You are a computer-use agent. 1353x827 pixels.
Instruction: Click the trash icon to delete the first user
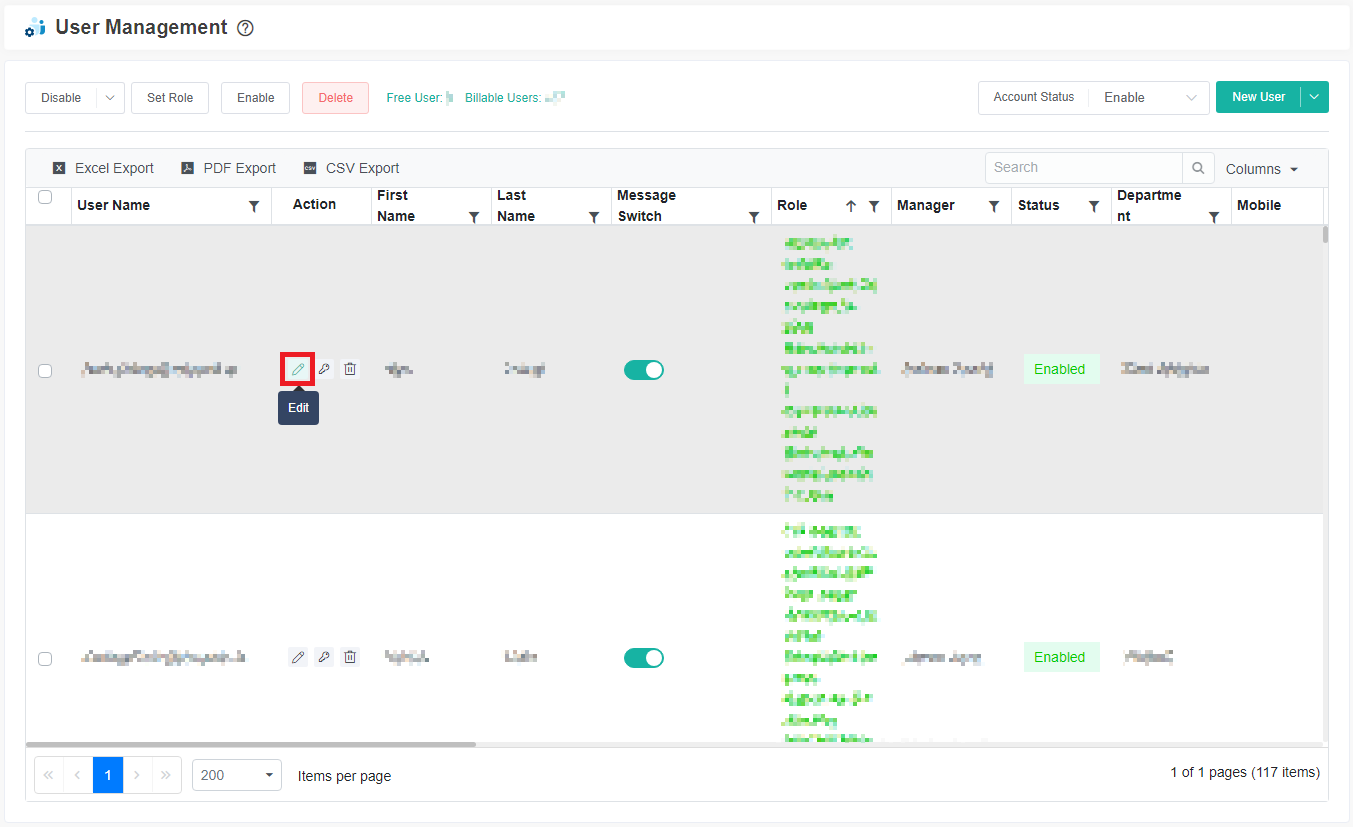point(349,369)
